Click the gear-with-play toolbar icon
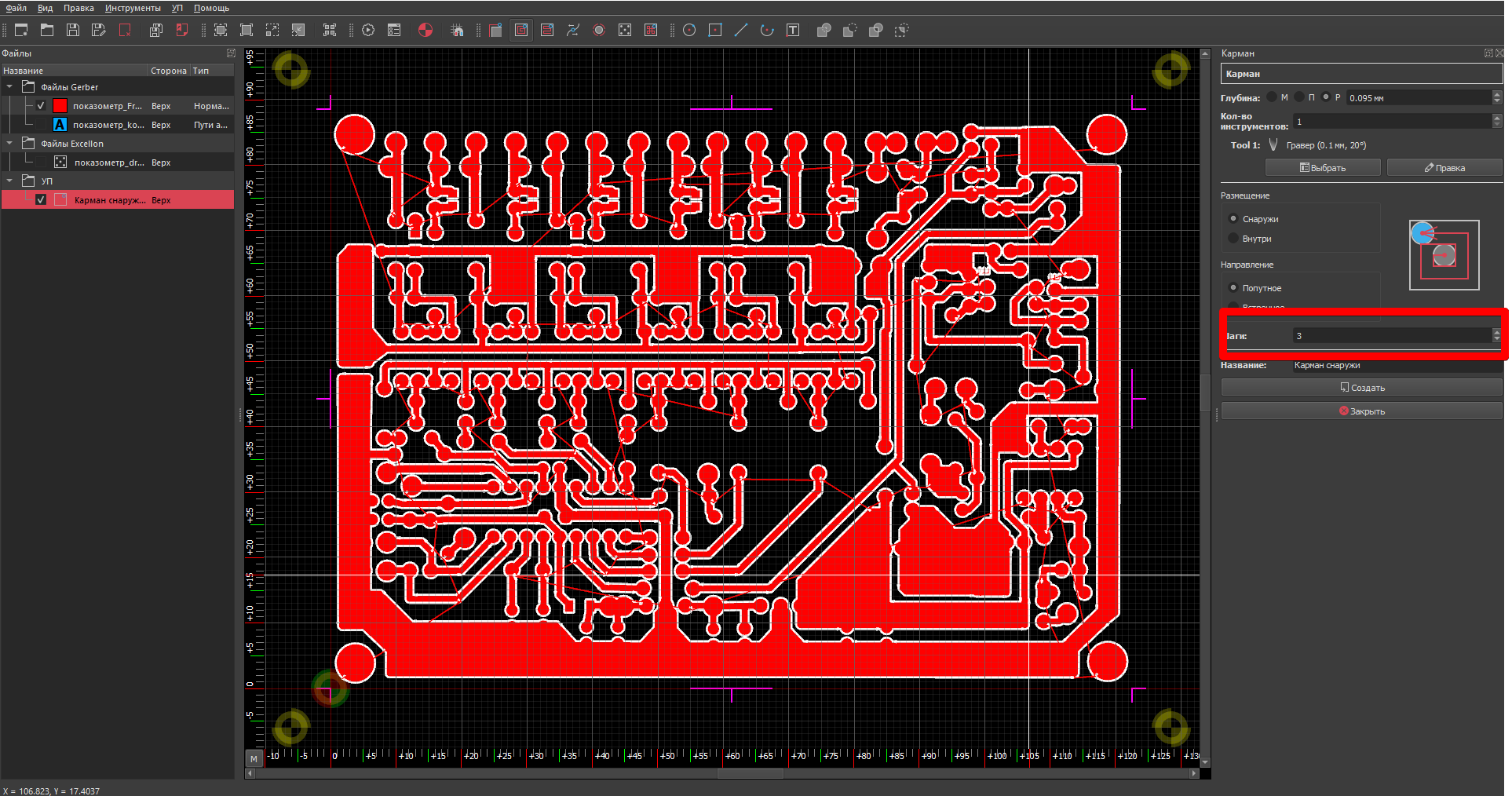 pos(368,30)
